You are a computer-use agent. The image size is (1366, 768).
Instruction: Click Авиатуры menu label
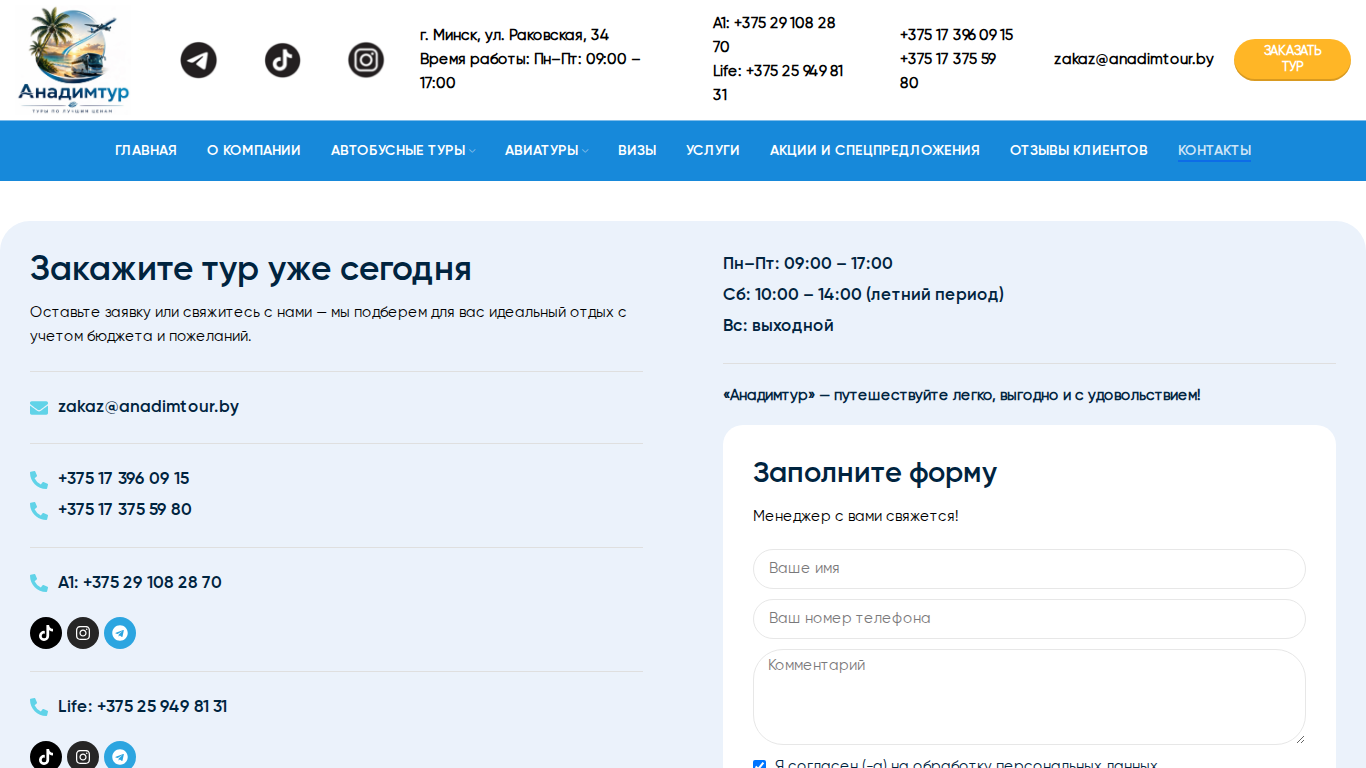542,150
